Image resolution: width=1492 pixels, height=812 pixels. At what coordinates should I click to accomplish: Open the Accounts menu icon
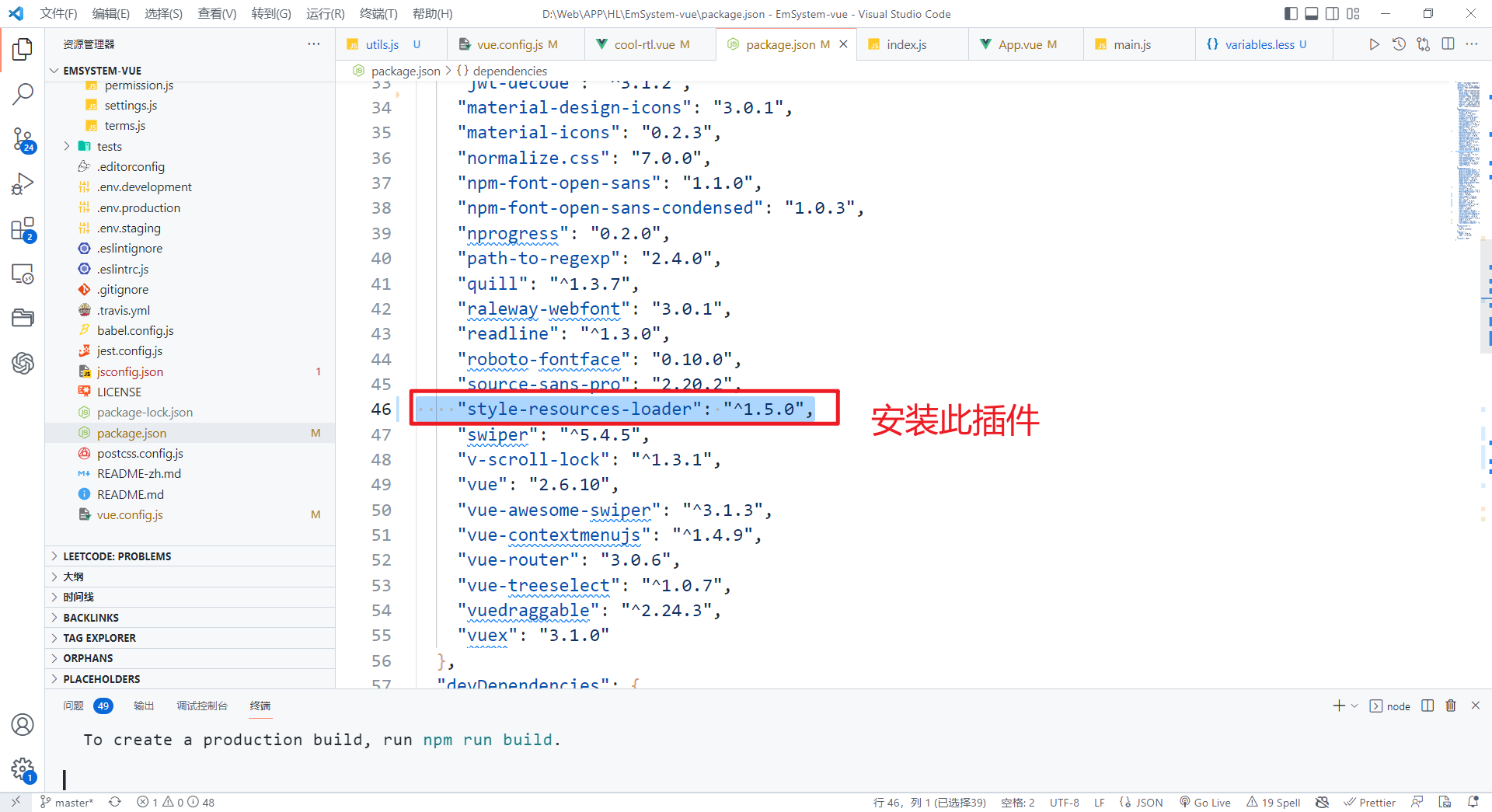[23, 724]
